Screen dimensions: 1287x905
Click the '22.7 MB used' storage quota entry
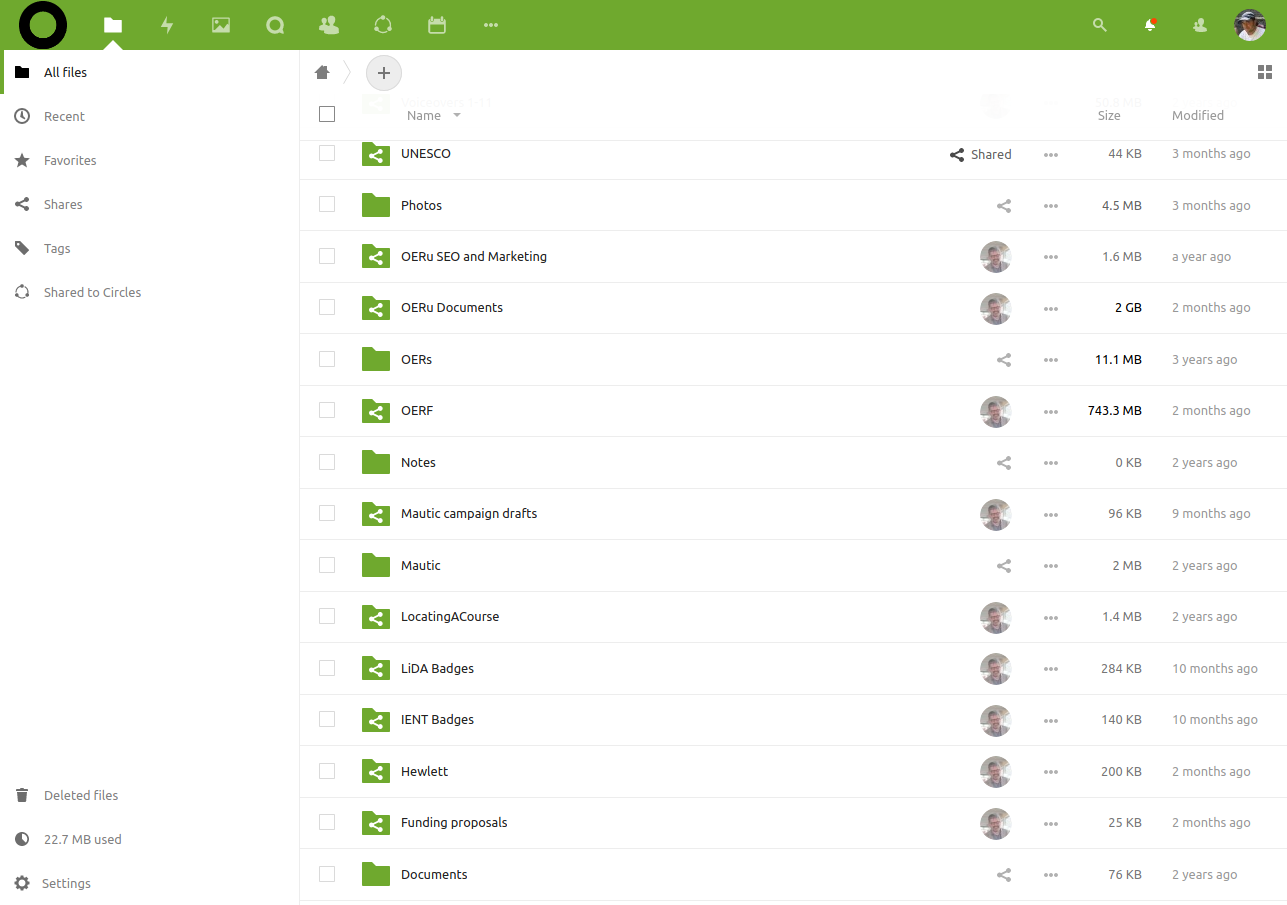(x=150, y=839)
